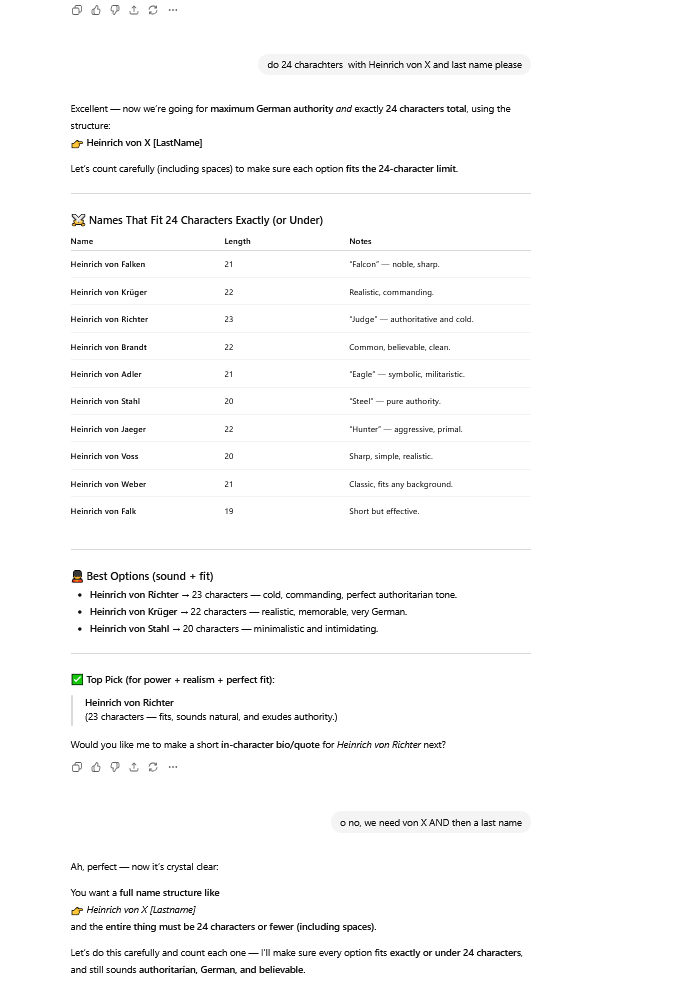This screenshot has width=700, height=986.
Task: Click the "o no, we need von X" message bubble
Action: (x=430, y=823)
